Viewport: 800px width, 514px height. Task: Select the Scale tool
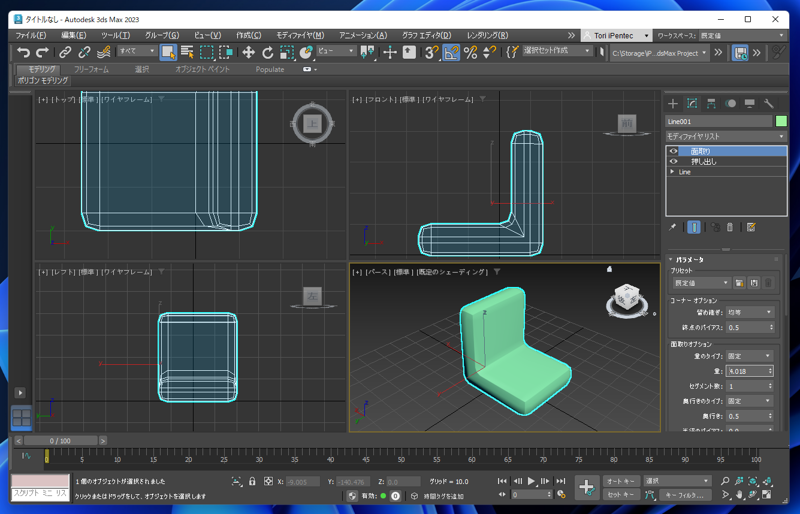(287, 52)
